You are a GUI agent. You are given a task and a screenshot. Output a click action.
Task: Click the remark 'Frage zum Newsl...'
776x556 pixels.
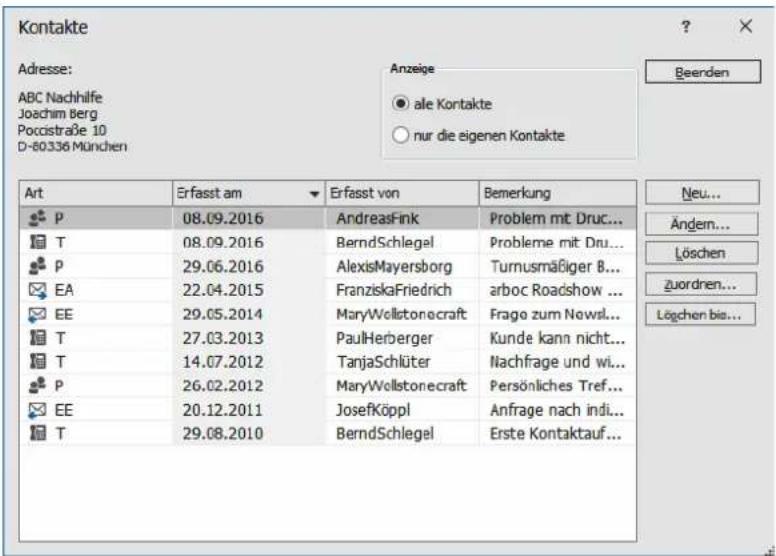[555, 314]
